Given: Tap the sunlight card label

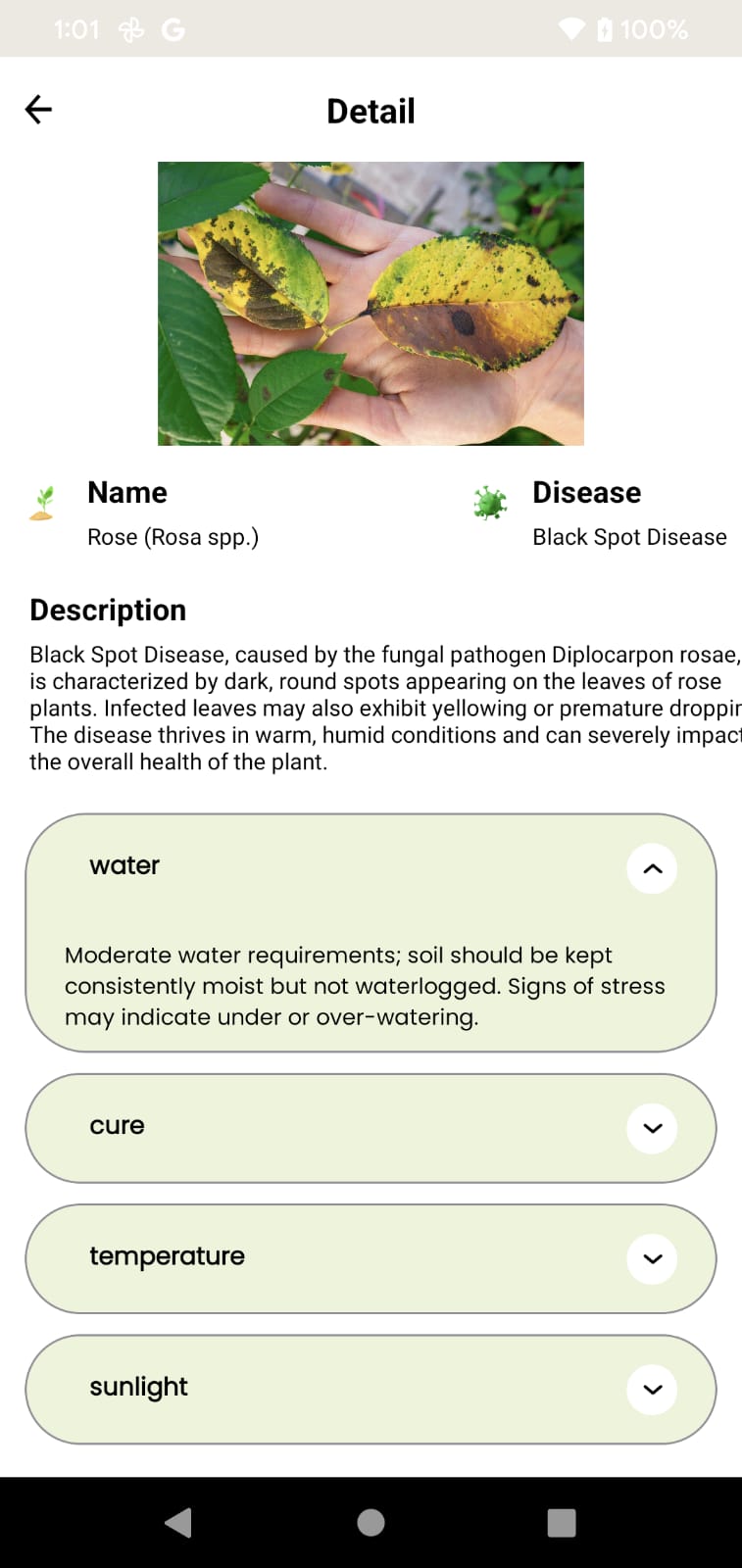Looking at the screenshot, I should pos(138,1387).
